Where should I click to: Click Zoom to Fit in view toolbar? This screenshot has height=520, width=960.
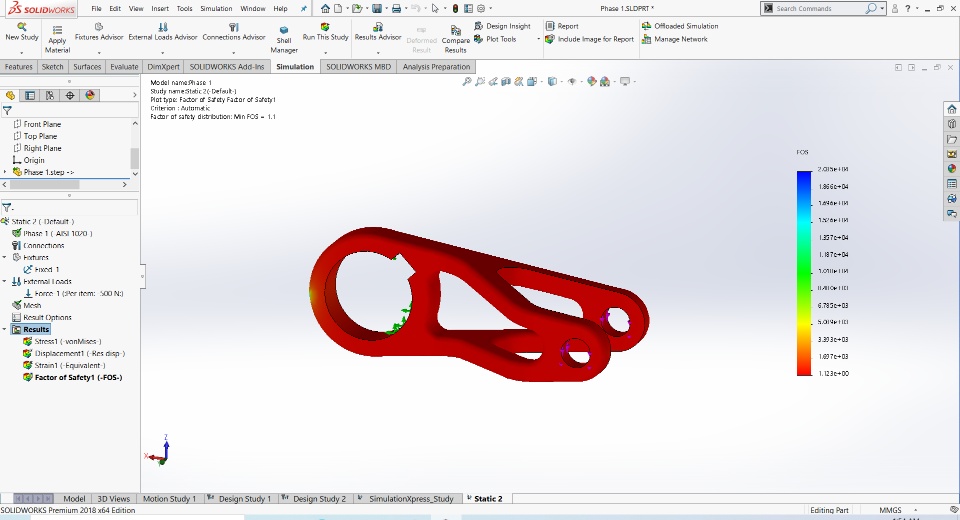(467, 81)
